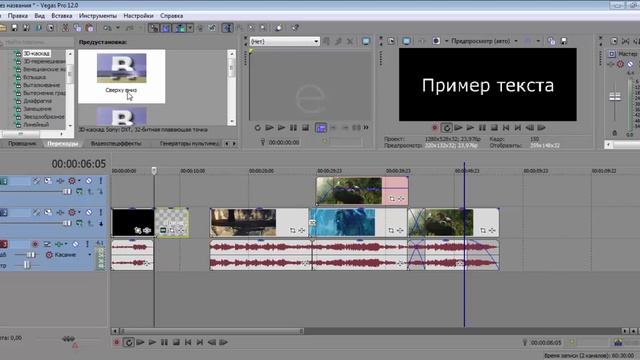Select Диафрагма in transitions list
The width and height of the screenshot is (640, 360).
coord(37,101)
